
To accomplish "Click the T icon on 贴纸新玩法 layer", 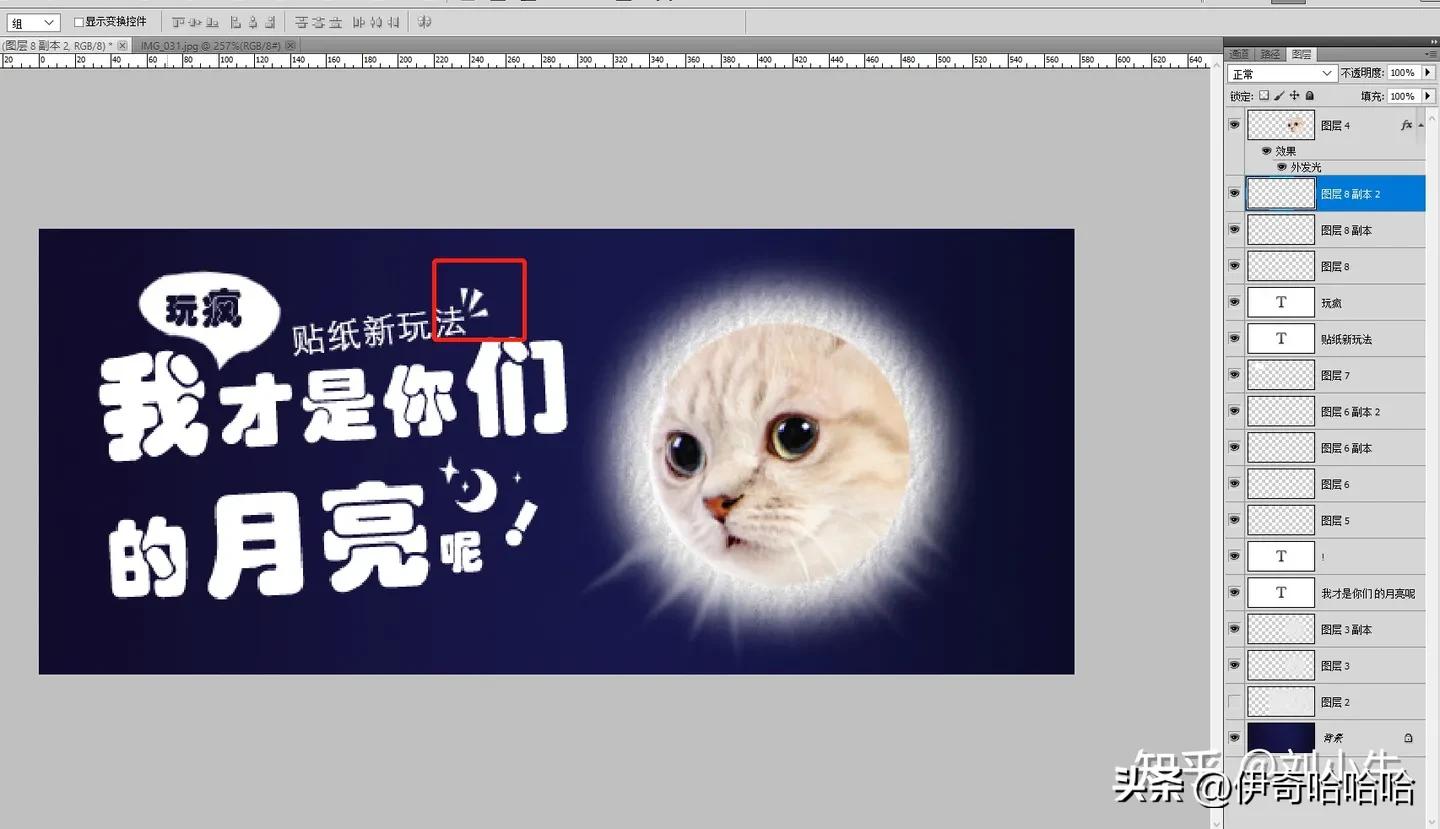I will (1280, 338).
